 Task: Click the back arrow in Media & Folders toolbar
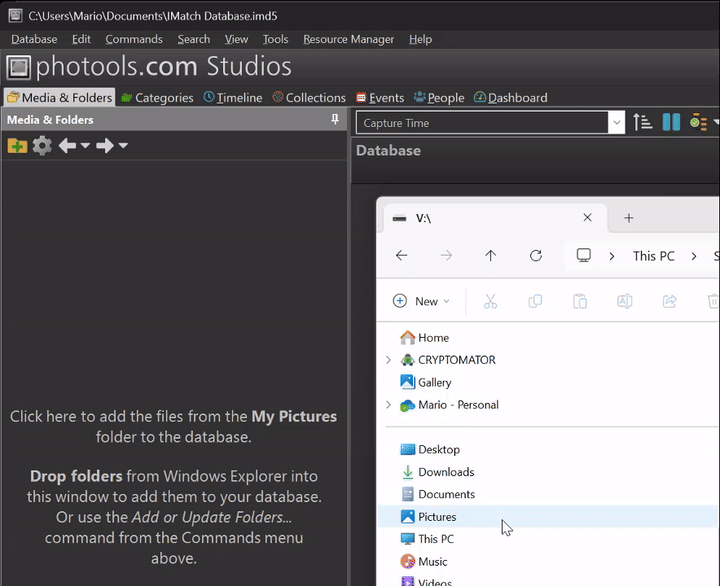(68, 146)
